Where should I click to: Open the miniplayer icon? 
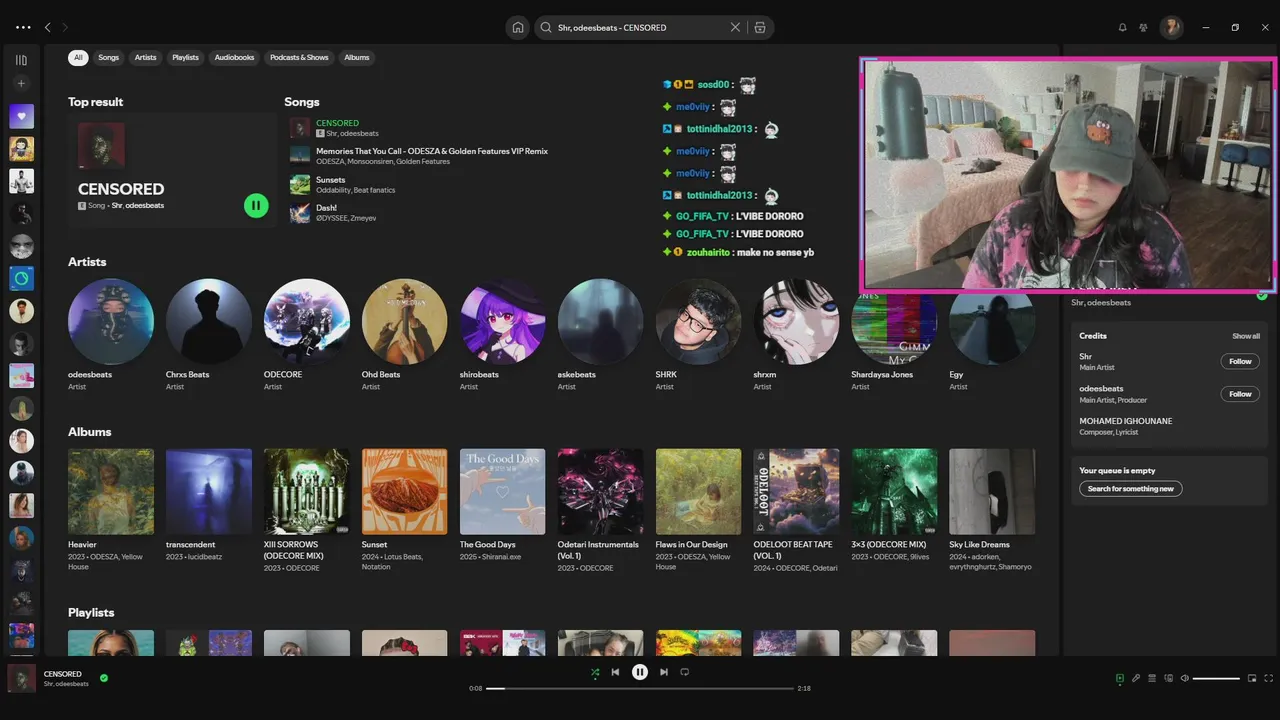[x=1252, y=678]
